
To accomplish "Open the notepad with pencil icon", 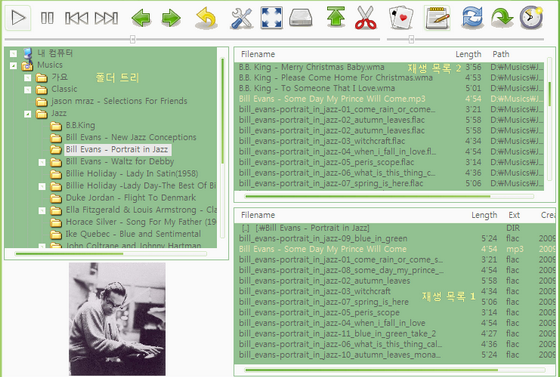I will tap(437, 18).
